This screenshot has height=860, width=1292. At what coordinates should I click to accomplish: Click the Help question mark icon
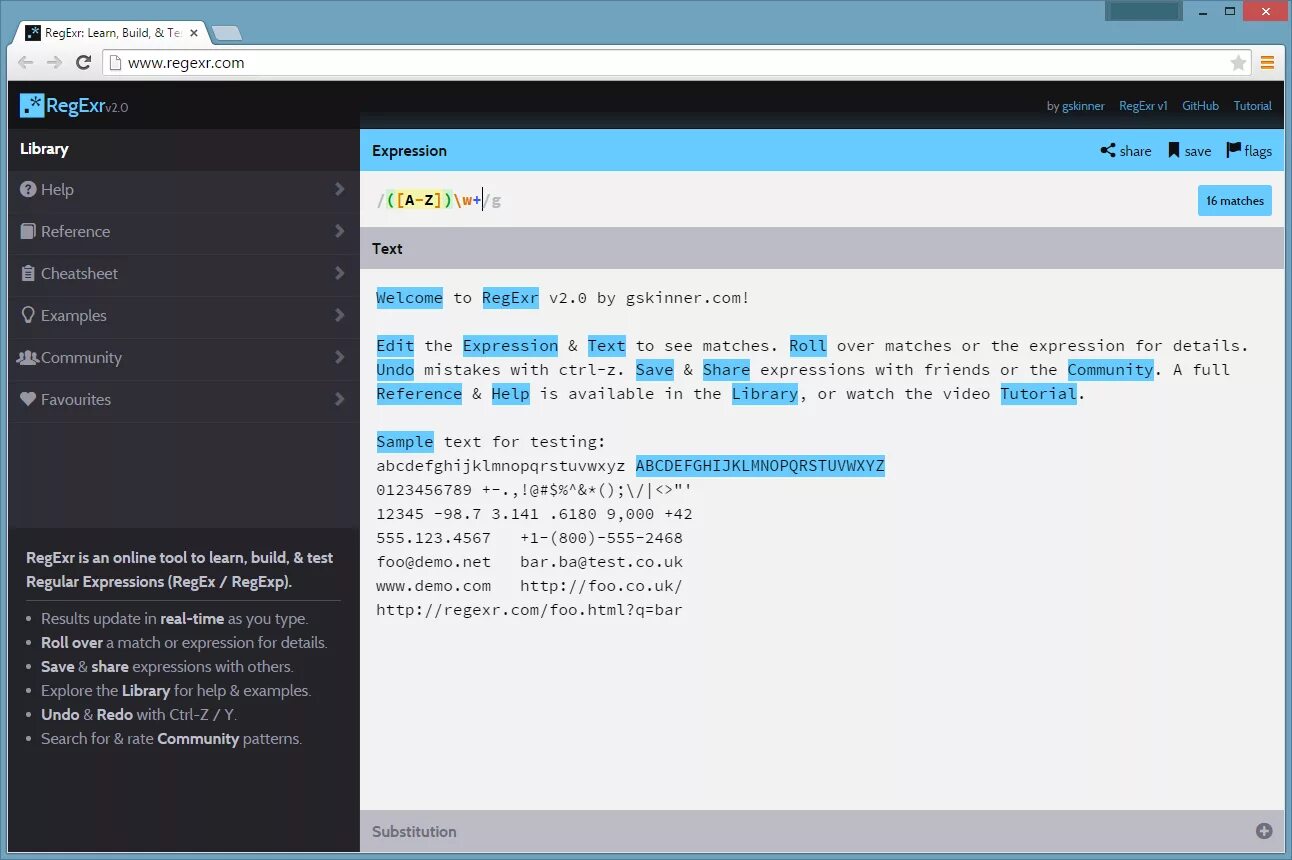30,189
